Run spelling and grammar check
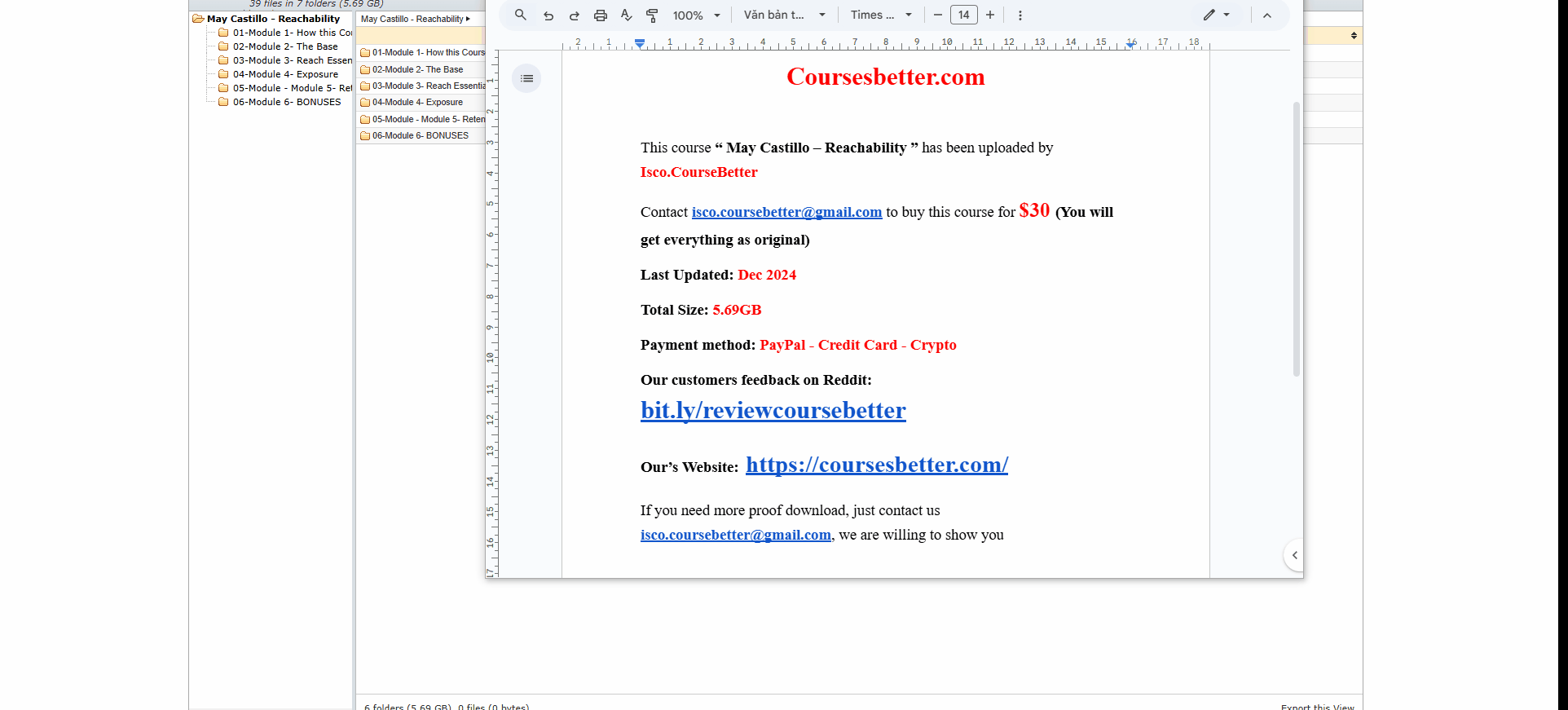 pyautogui.click(x=626, y=15)
